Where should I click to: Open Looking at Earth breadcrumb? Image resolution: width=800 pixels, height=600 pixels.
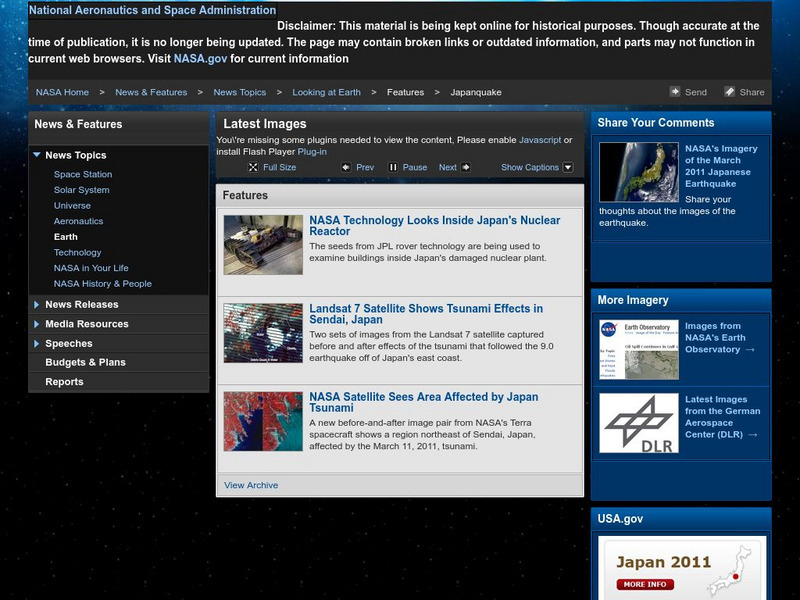pyautogui.click(x=327, y=92)
